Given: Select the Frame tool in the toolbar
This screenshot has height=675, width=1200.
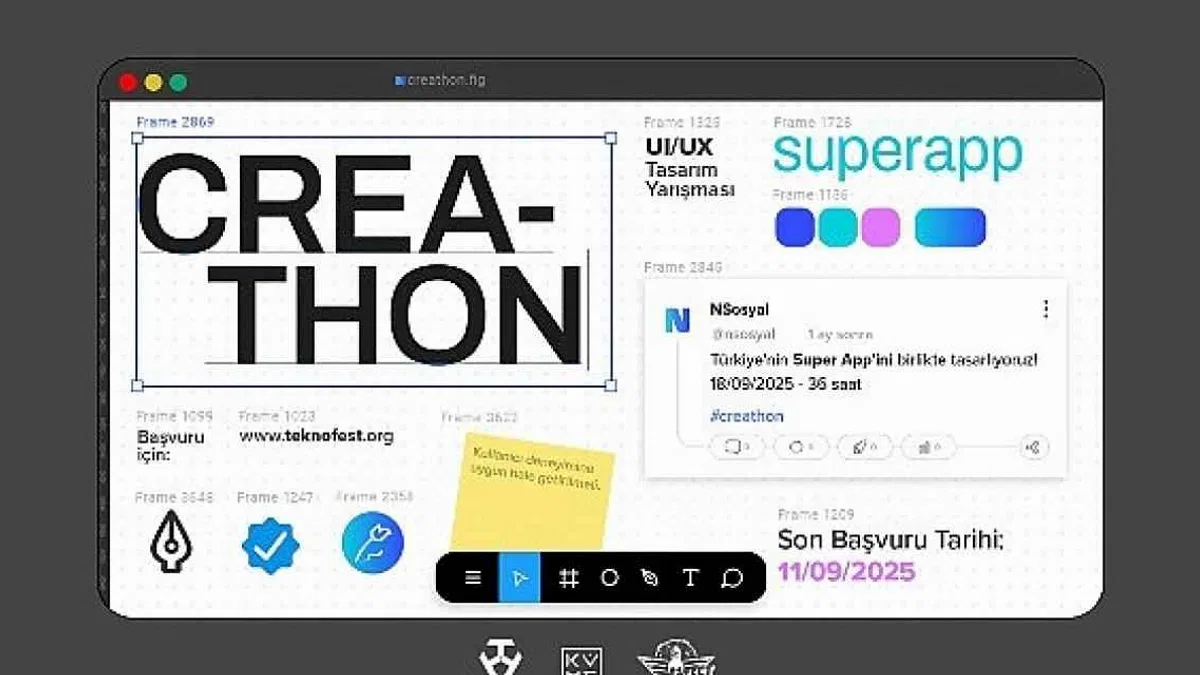Looking at the screenshot, I should coord(568,578).
